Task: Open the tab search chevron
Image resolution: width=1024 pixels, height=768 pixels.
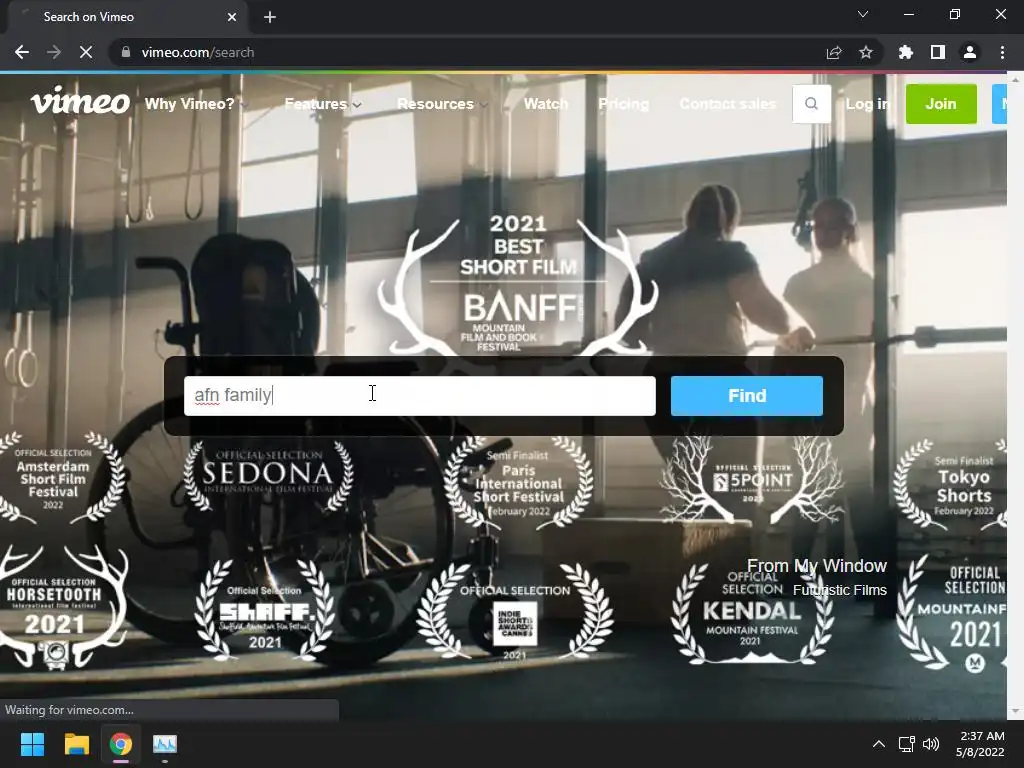Action: [863, 14]
